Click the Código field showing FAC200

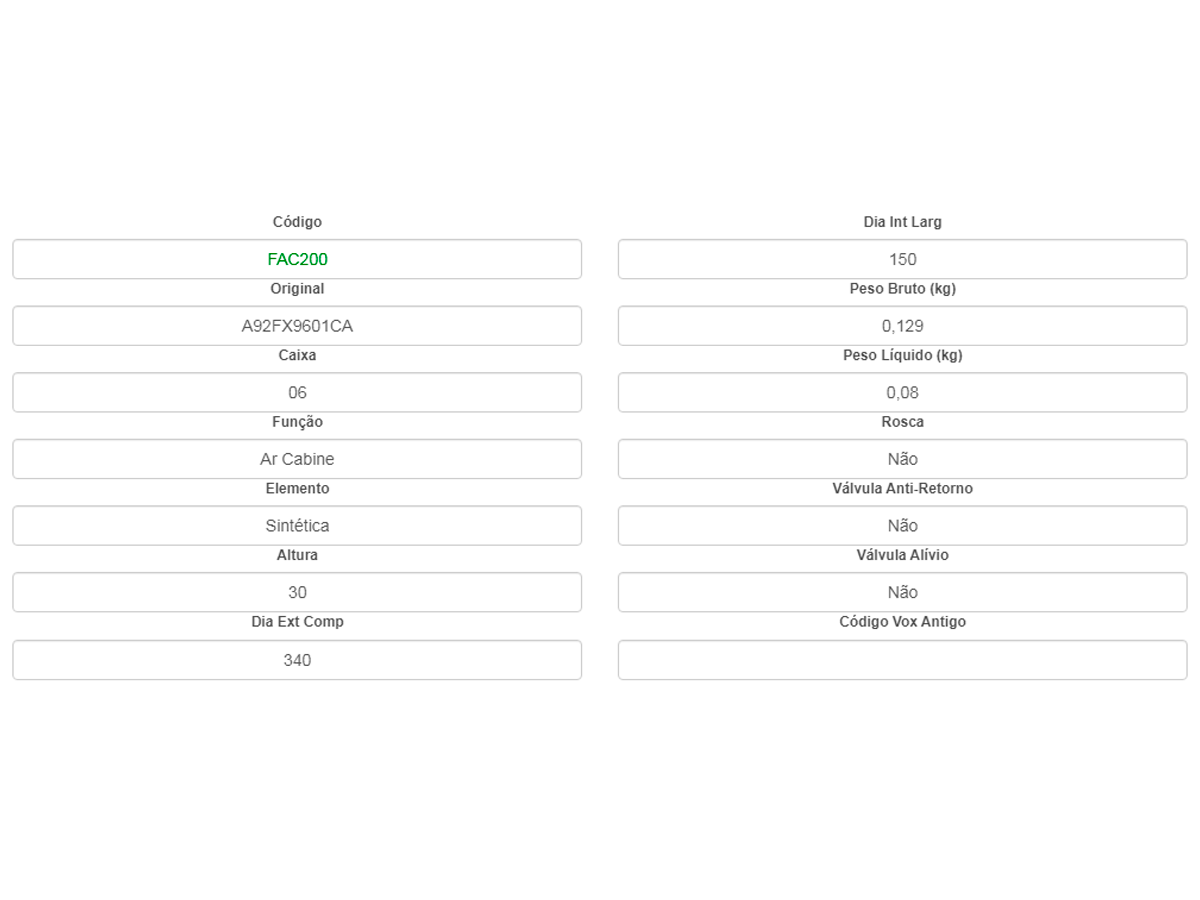point(297,259)
